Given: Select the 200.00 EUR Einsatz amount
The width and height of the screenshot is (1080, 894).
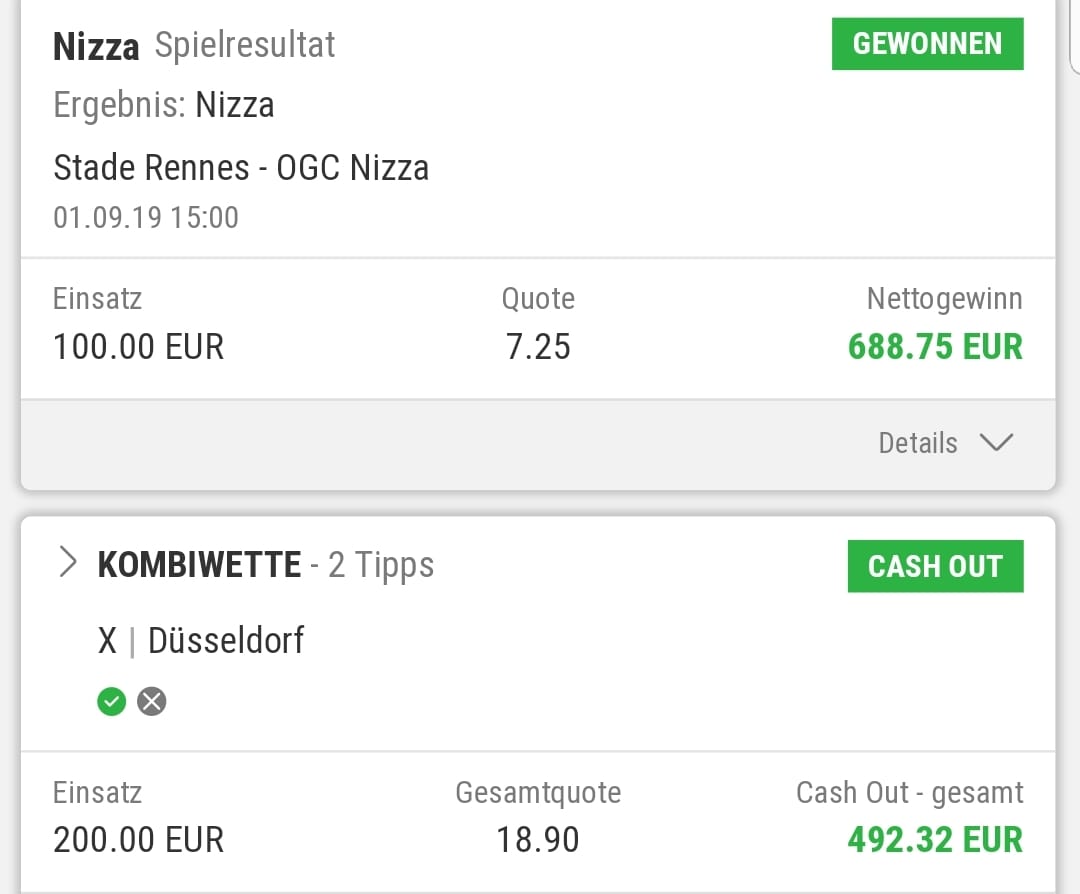Looking at the screenshot, I should [x=138, y=840].
